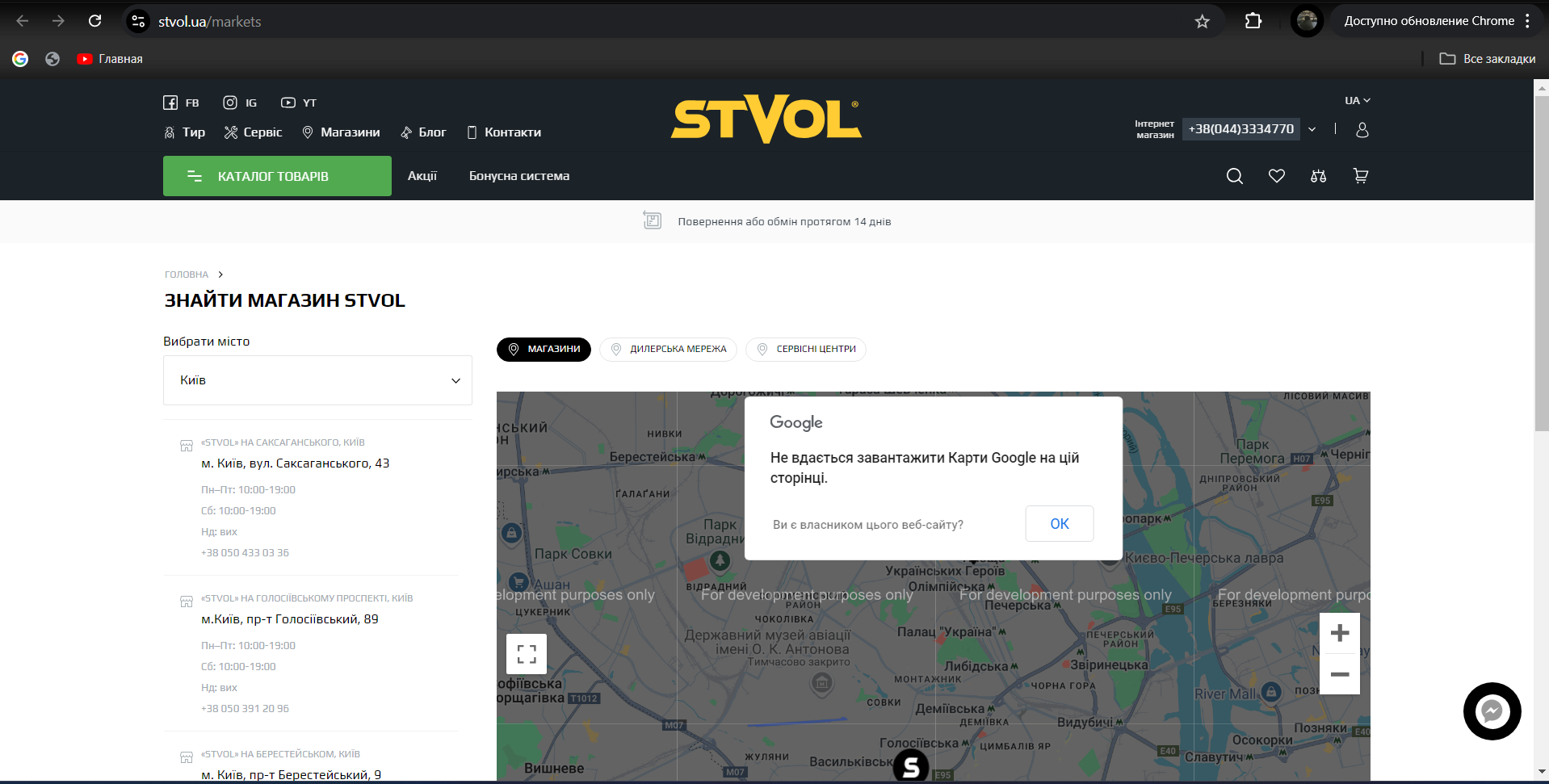The image size is (1549, 784).
Task: Click the «STVOL» НА САКСАГАНСЬКОГО, КИЇВ heading
Action: [x=283, y=442]
